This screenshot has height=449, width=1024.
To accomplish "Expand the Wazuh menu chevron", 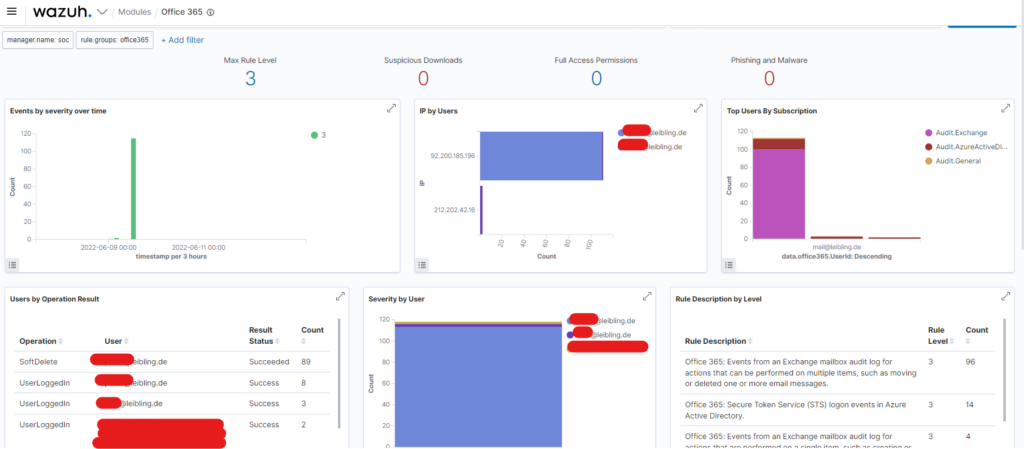I will pos(102,12).
